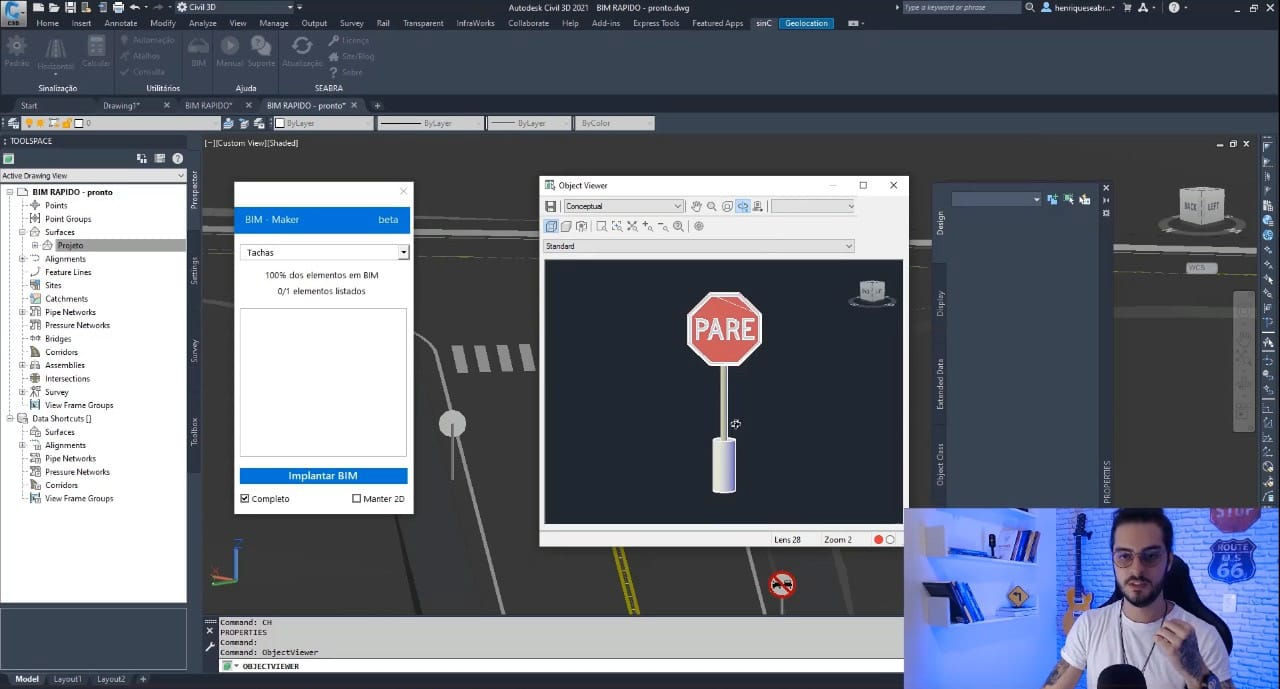
Task: Open Active Drawing View dropdown in Toolspace
Action: click(93, 176)
